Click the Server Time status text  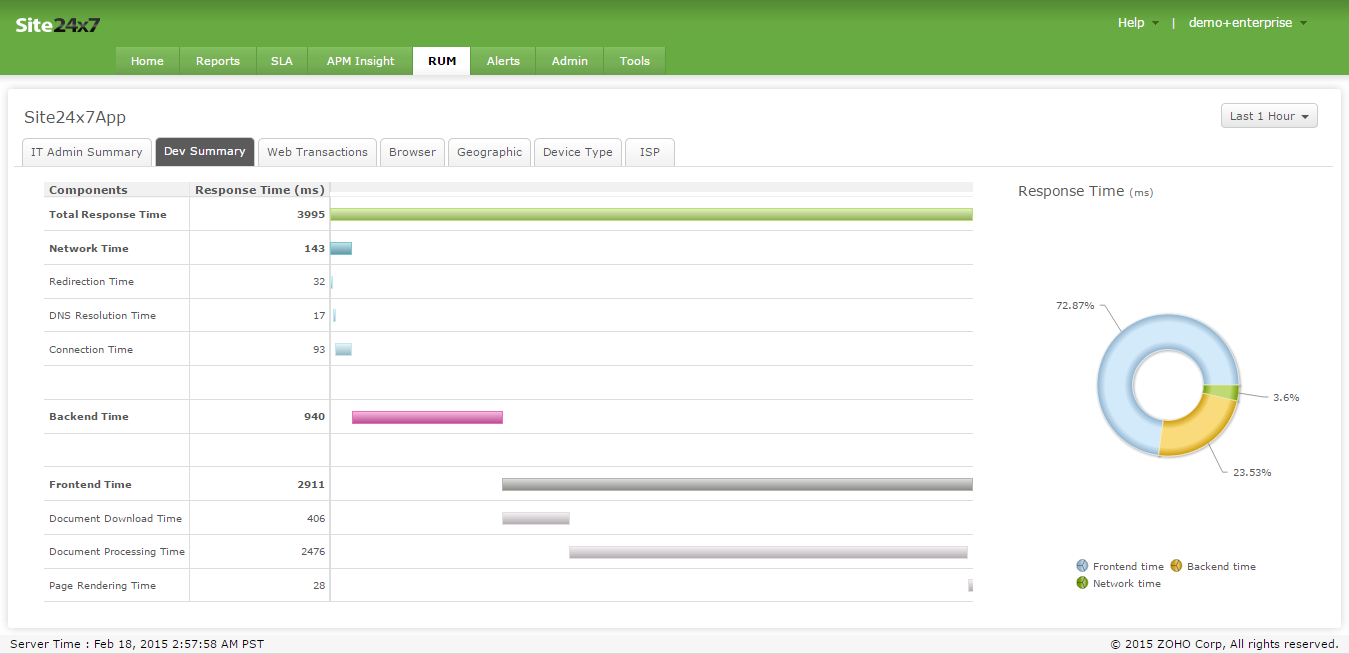click(137, 644)
